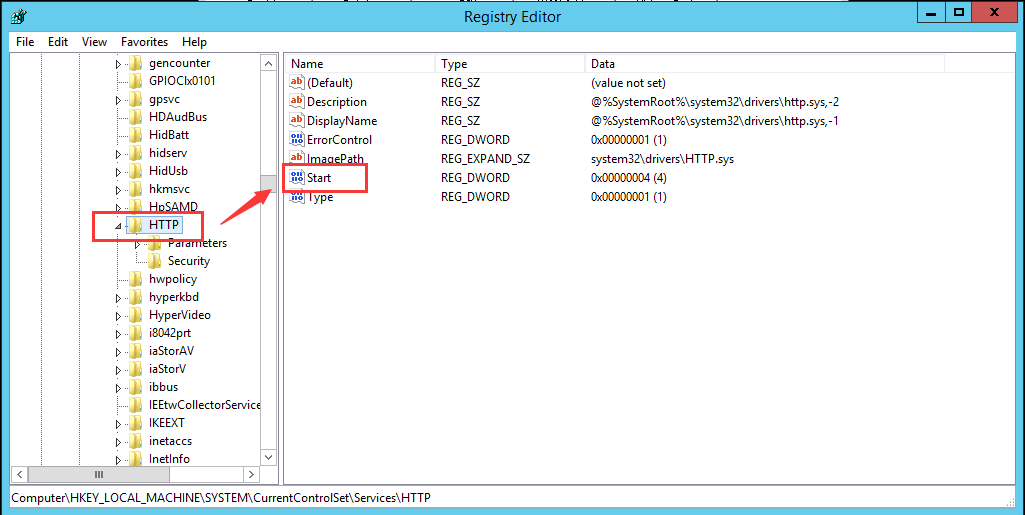The image size is (1025, 515).
Task: Select the HpSAMD key
Action: tap(173, 207)
